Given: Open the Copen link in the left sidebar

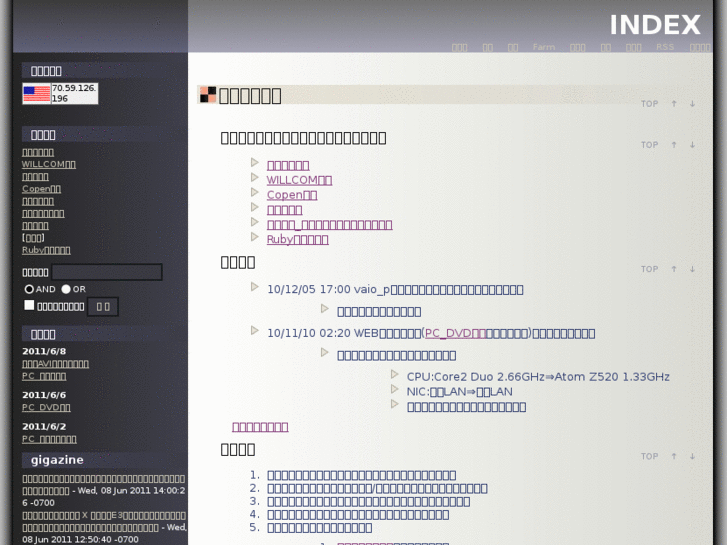Looking at the screenshot, I should coord(41,189).
